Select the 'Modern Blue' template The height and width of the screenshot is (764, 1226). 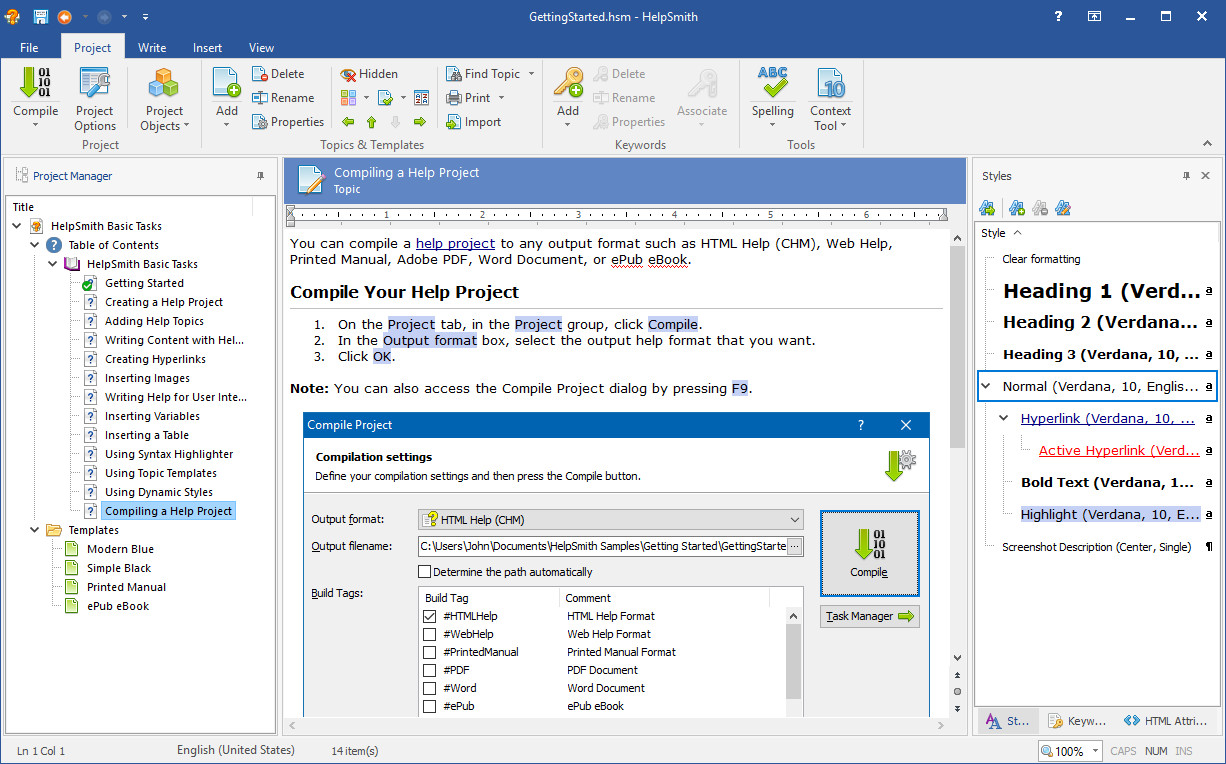120,549
